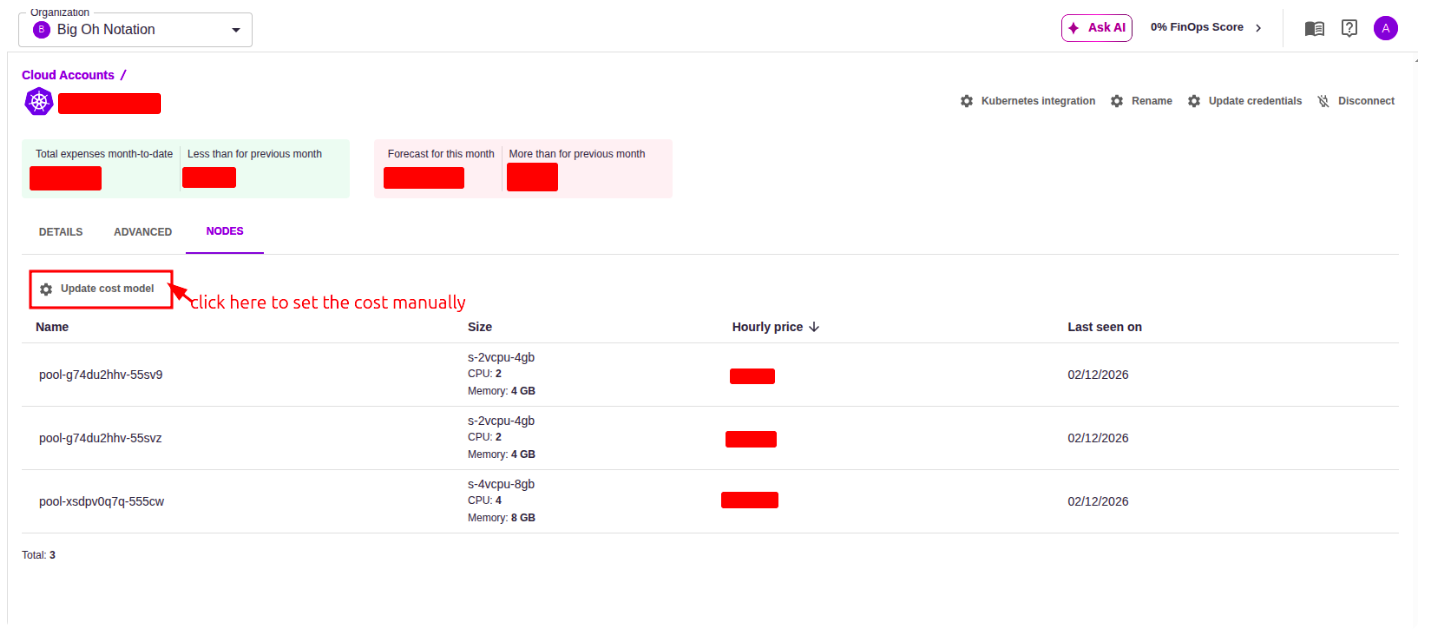This screenshot has height=638, width=1445.
Task: Click Total: 3 row count text
Action: (x=39, y=555)
